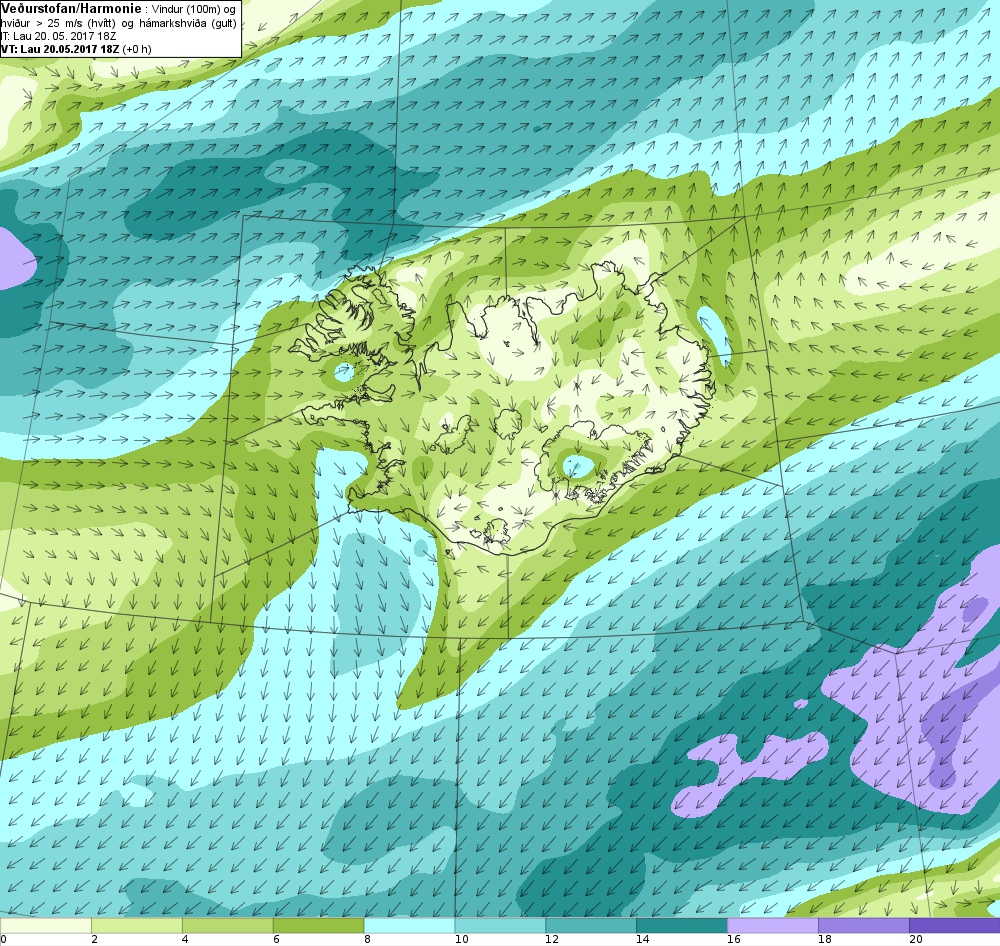This screenshot has height=946, width=1000.
Task: Choose the light purple 16–18 legend swatch
Action: coord(773,926)
